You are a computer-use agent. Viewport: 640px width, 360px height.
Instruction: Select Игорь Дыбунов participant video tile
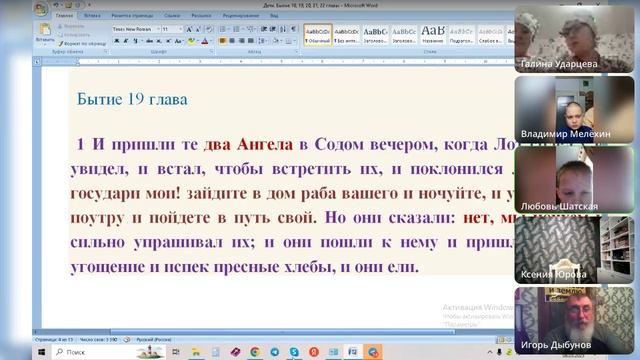click(x=574, y=320)
